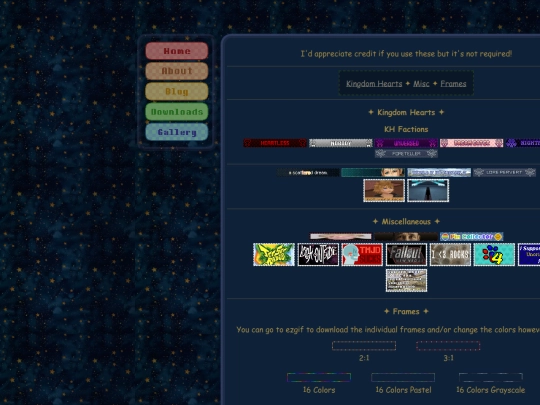Screen dimensions: 540x405
Task: Click the teal paw-print number 4 stamp
Action: click(495, 255)
